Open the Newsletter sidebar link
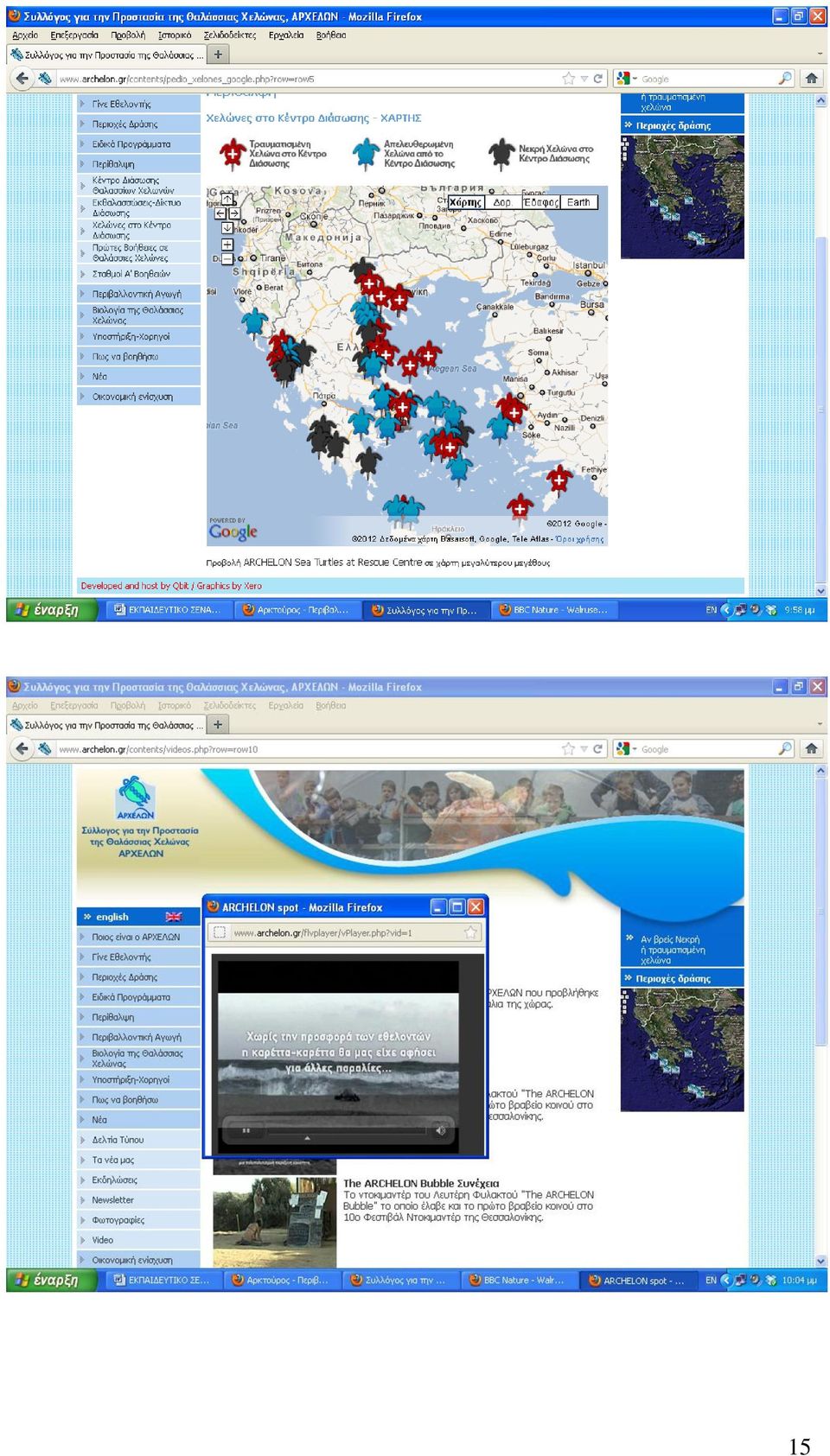 coord(138,1200)
